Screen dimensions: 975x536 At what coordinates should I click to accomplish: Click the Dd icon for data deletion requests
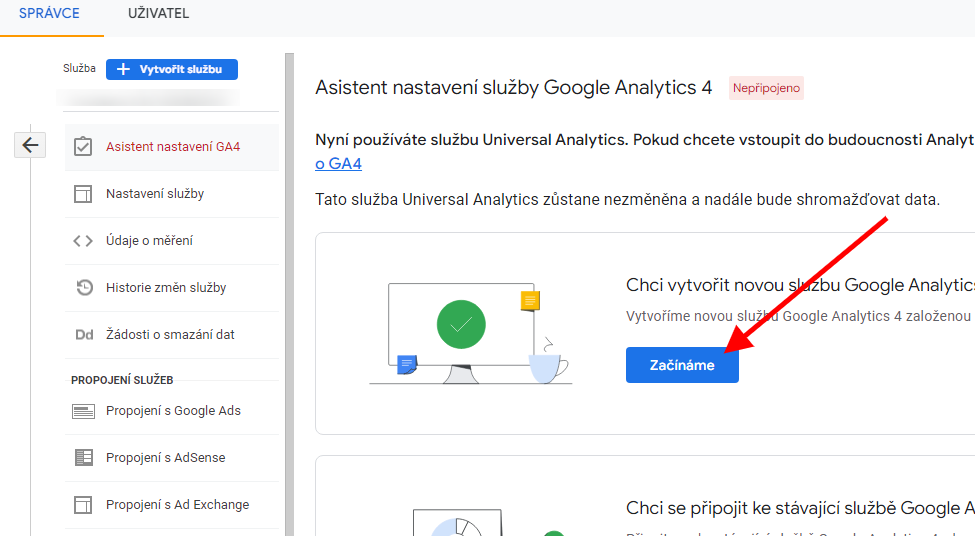coord(84,335)
